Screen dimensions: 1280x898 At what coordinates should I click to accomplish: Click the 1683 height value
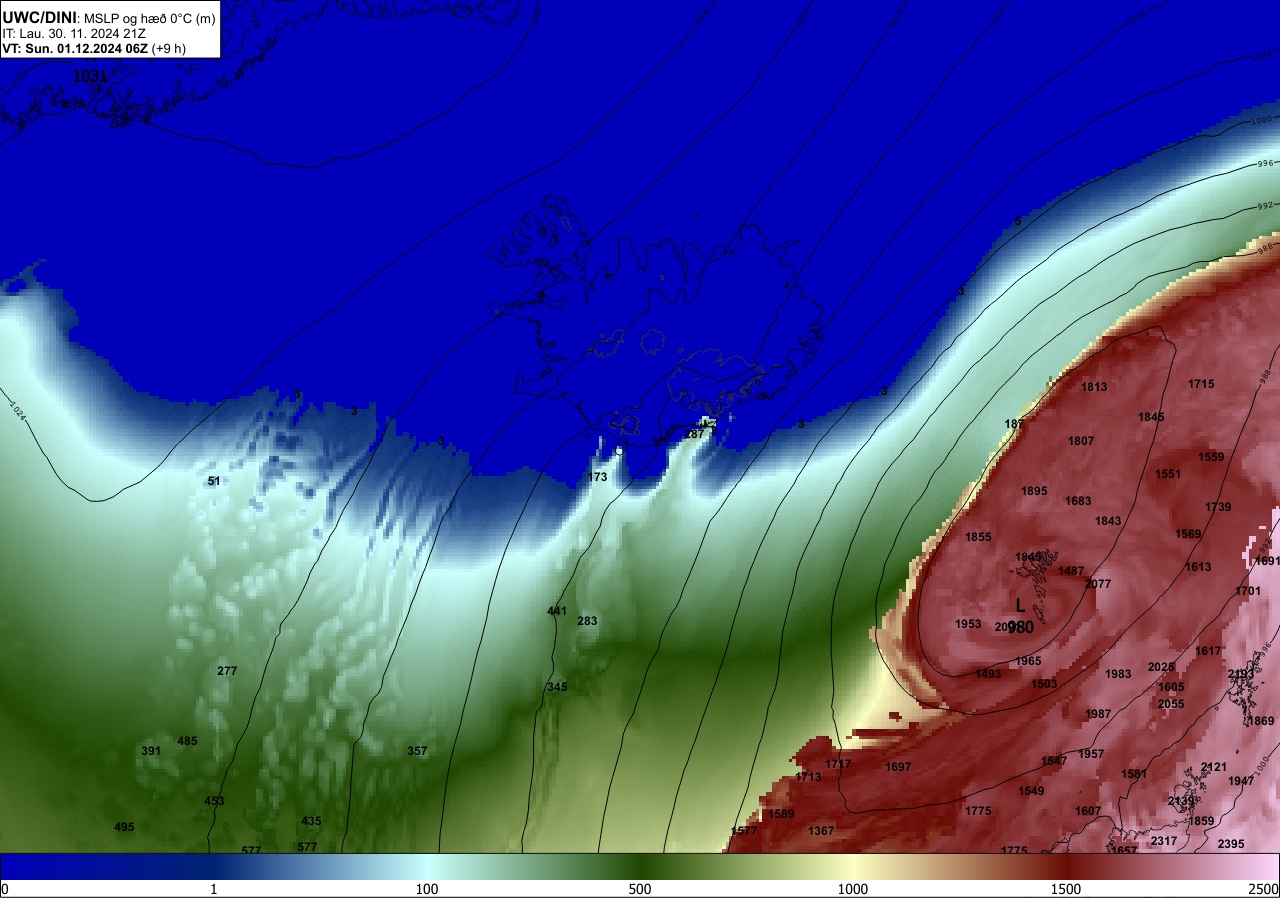coord(1078,501)
